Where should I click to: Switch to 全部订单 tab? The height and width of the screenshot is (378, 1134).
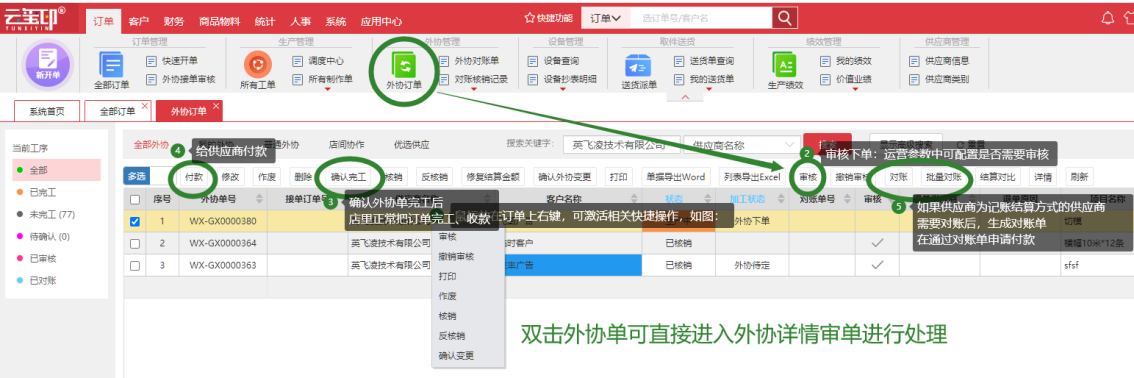click(116, 111)
